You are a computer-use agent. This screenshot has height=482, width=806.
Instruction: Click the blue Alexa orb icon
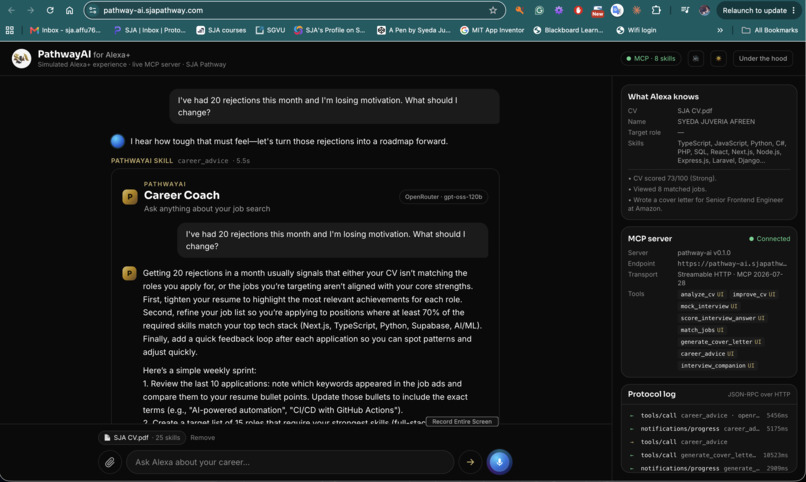[118, 141]
